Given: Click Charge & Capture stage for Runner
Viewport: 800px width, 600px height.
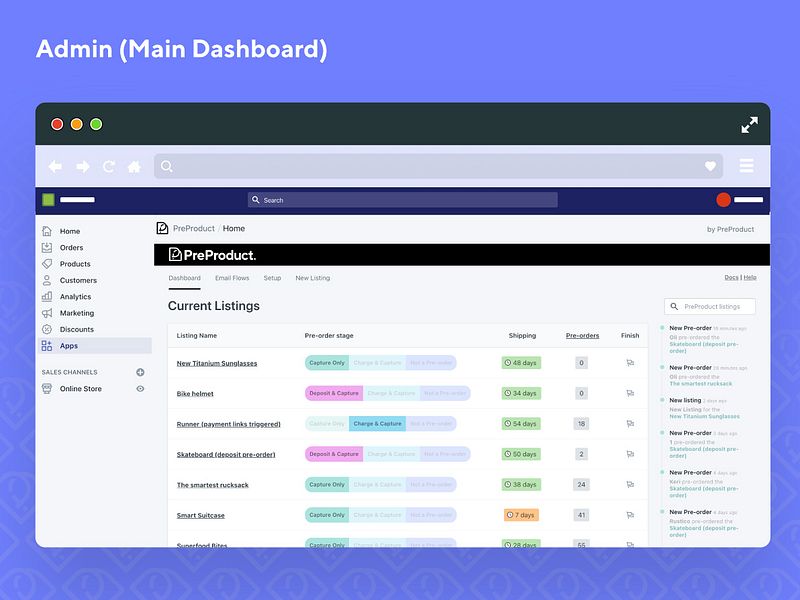Looking at the screenshot, I should [x=378, y=423].
